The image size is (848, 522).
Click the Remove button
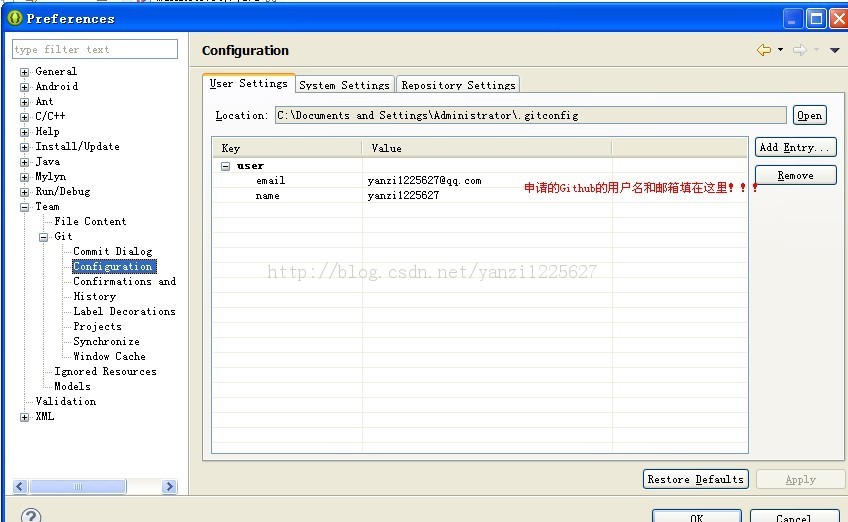coord(796,175)
